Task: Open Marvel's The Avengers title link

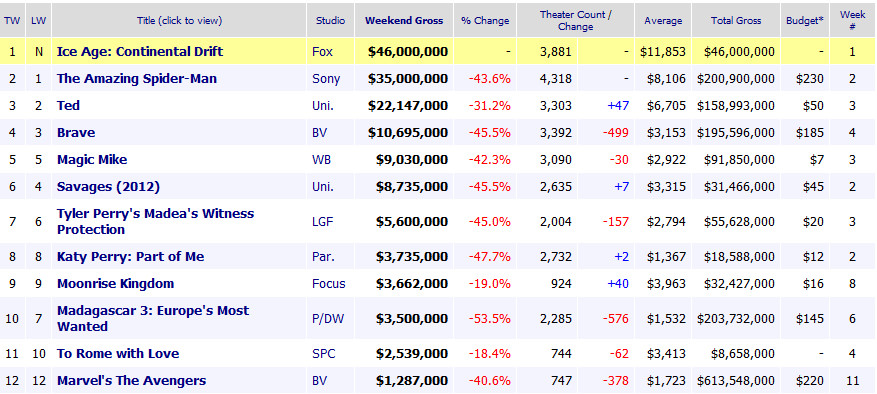Action: 131,381
